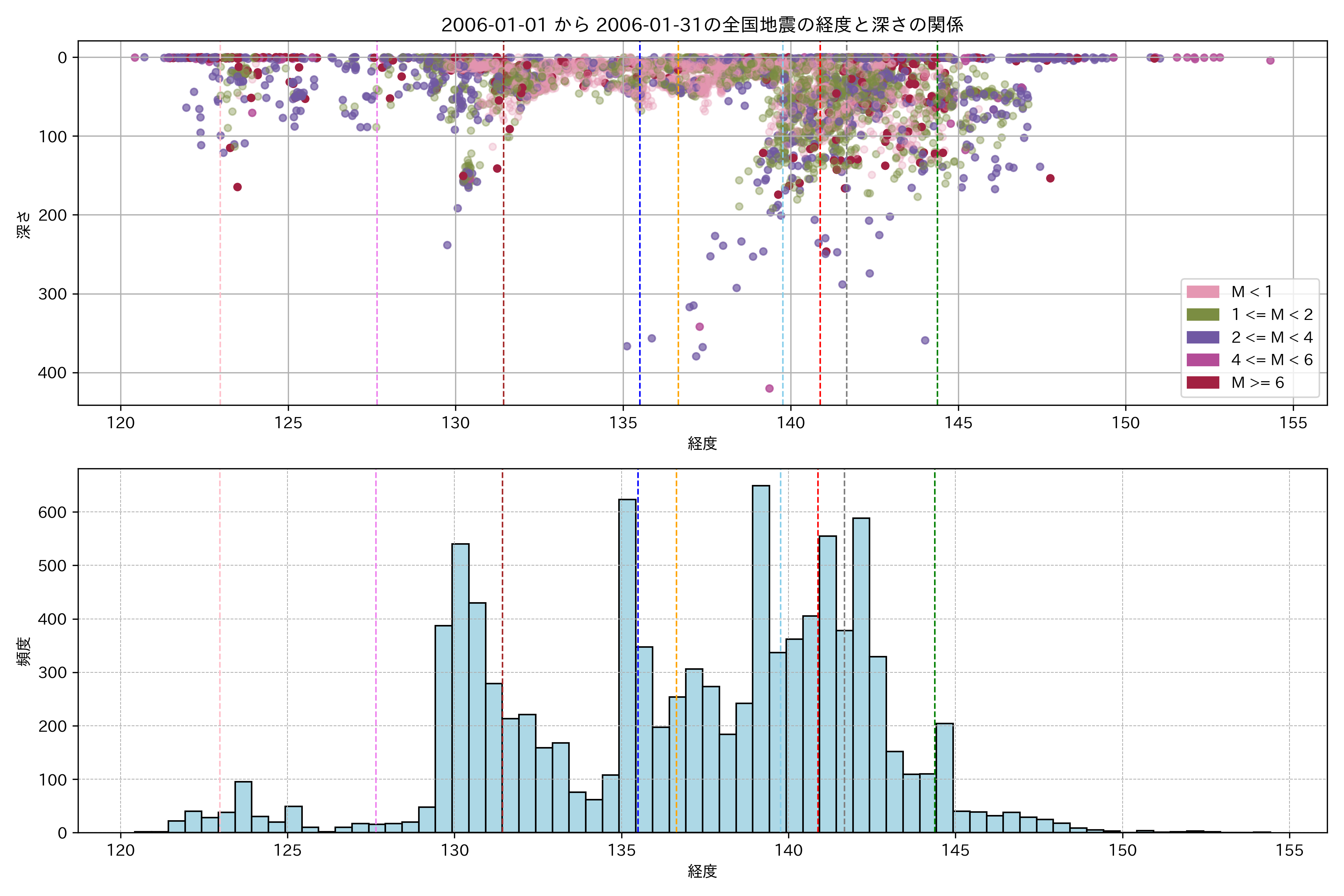Click the chart title at the top

pyautogui.click(x=702, y=25)
